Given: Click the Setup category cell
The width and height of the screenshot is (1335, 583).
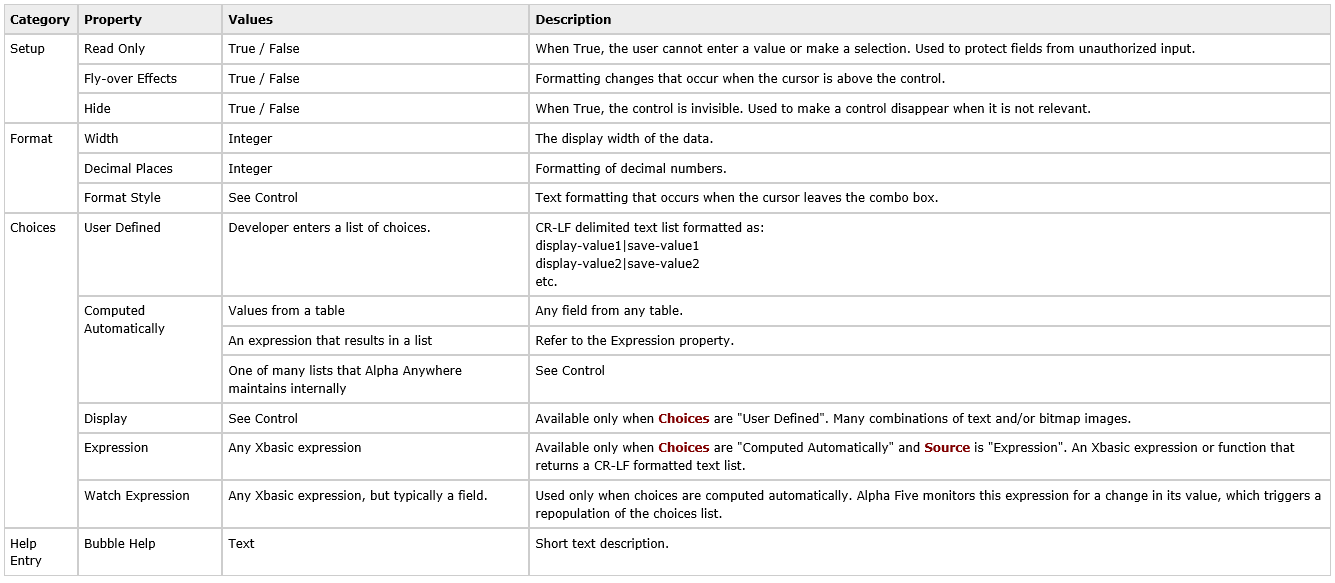Looking at the screenshot, I should pyautogui.click(x=40, y=78).
